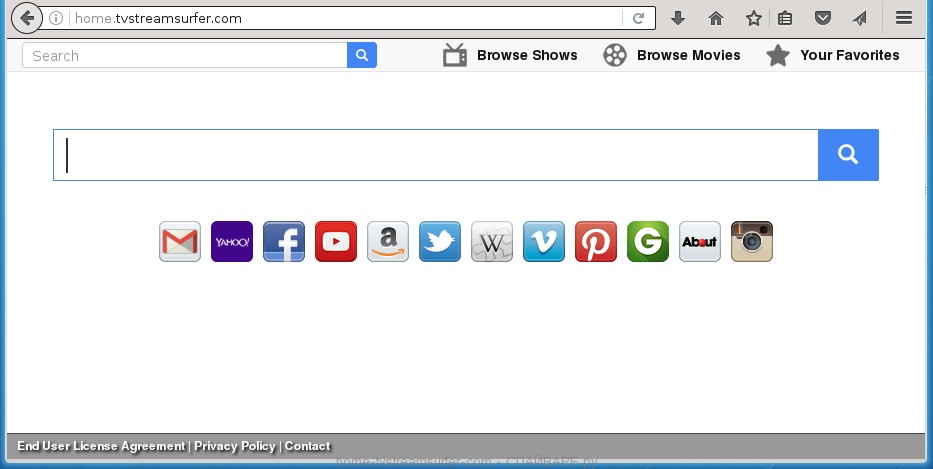
Task: Open the Firefox hamburger menu
Action: pos(904,18)
